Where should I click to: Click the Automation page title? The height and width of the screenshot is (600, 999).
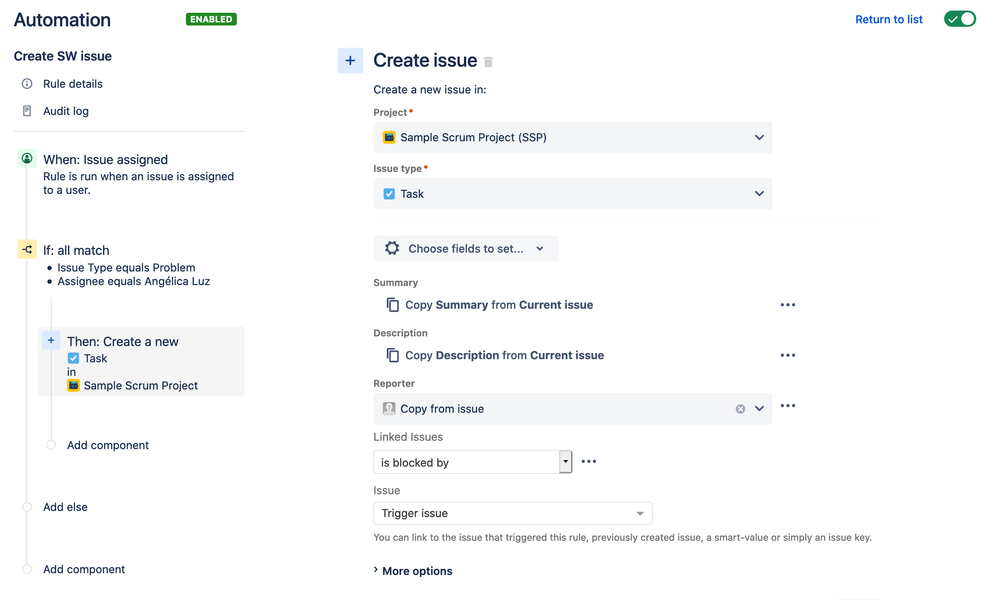62,20
